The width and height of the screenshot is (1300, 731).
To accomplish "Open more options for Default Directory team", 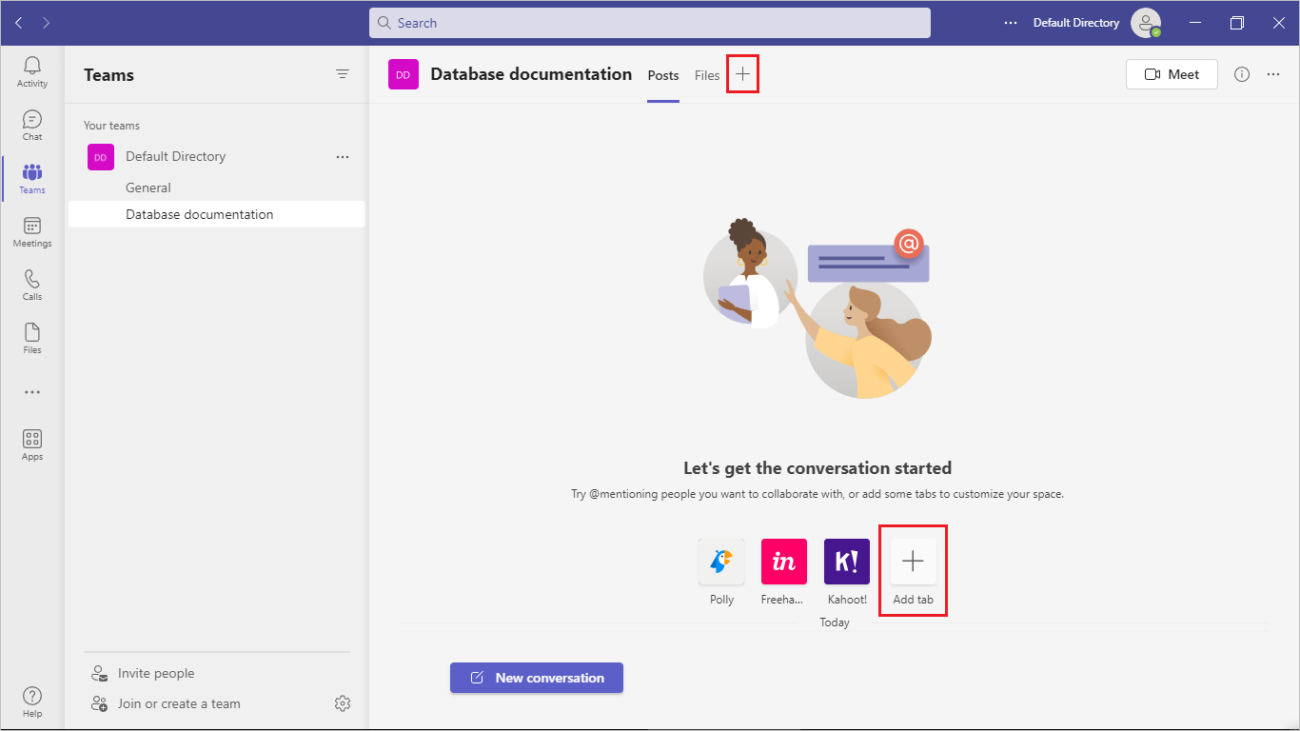I will (343, 157).
